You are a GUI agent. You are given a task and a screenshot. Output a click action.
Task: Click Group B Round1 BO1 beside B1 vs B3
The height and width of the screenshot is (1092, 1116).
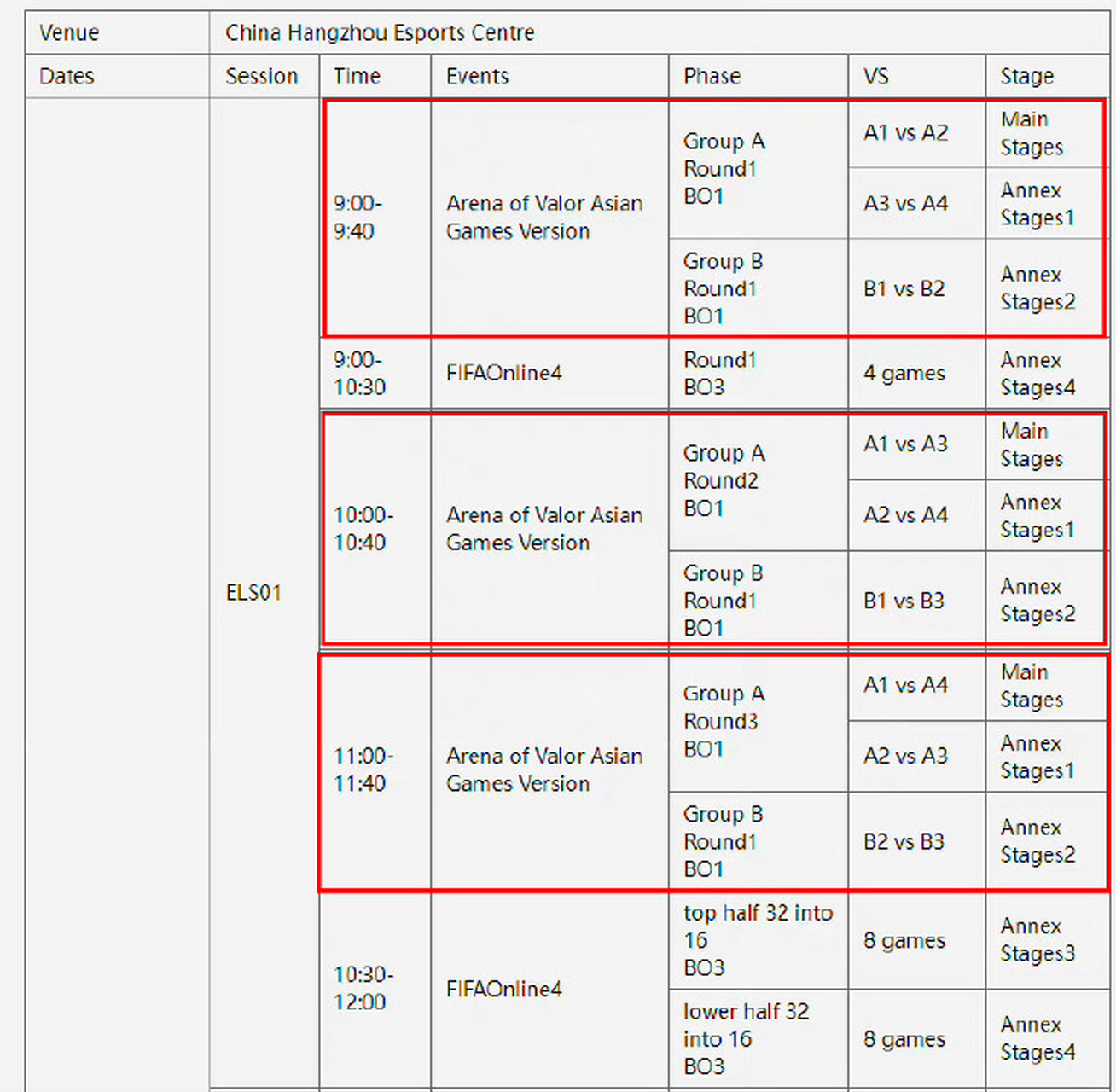[759, 601]
